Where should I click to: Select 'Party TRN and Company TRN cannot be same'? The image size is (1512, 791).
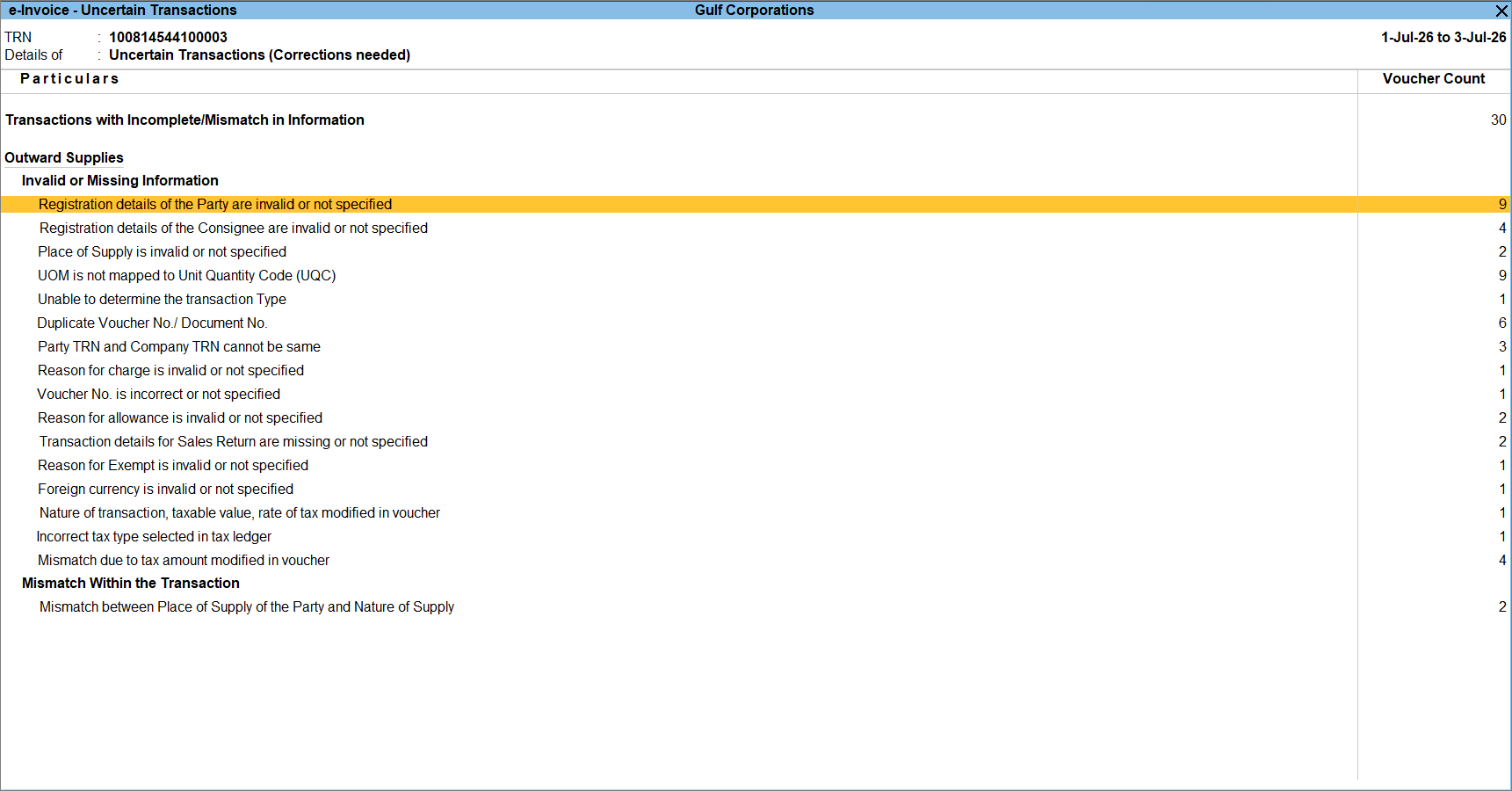[756, 346]
